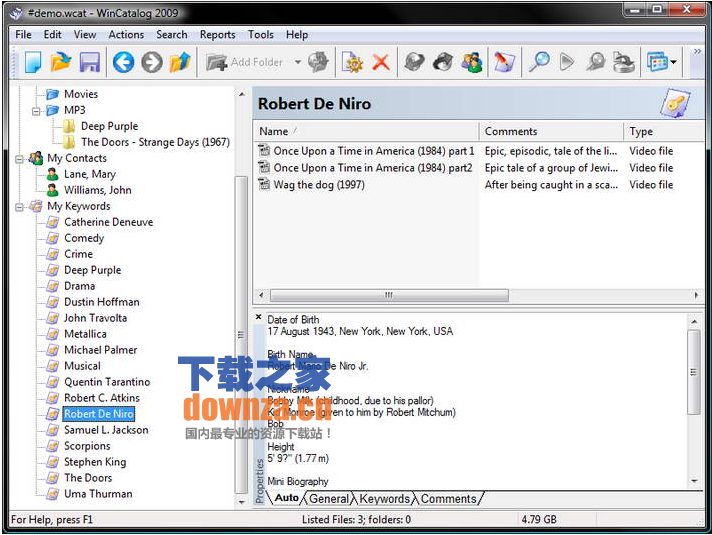Sort list by Name column header
This screenshot has height=535, width=712.
(366, 131)
